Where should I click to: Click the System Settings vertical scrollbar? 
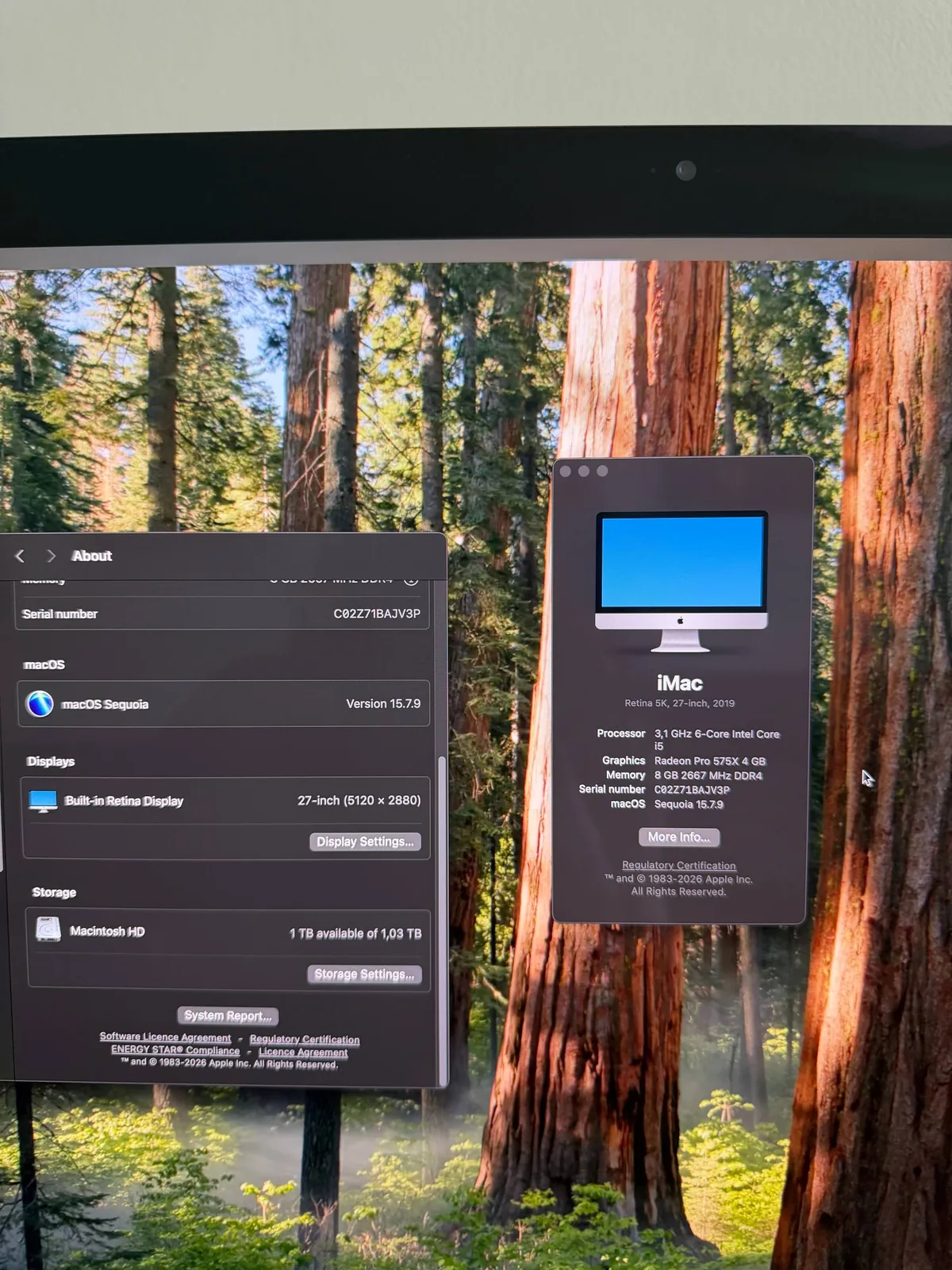point(442,921)
